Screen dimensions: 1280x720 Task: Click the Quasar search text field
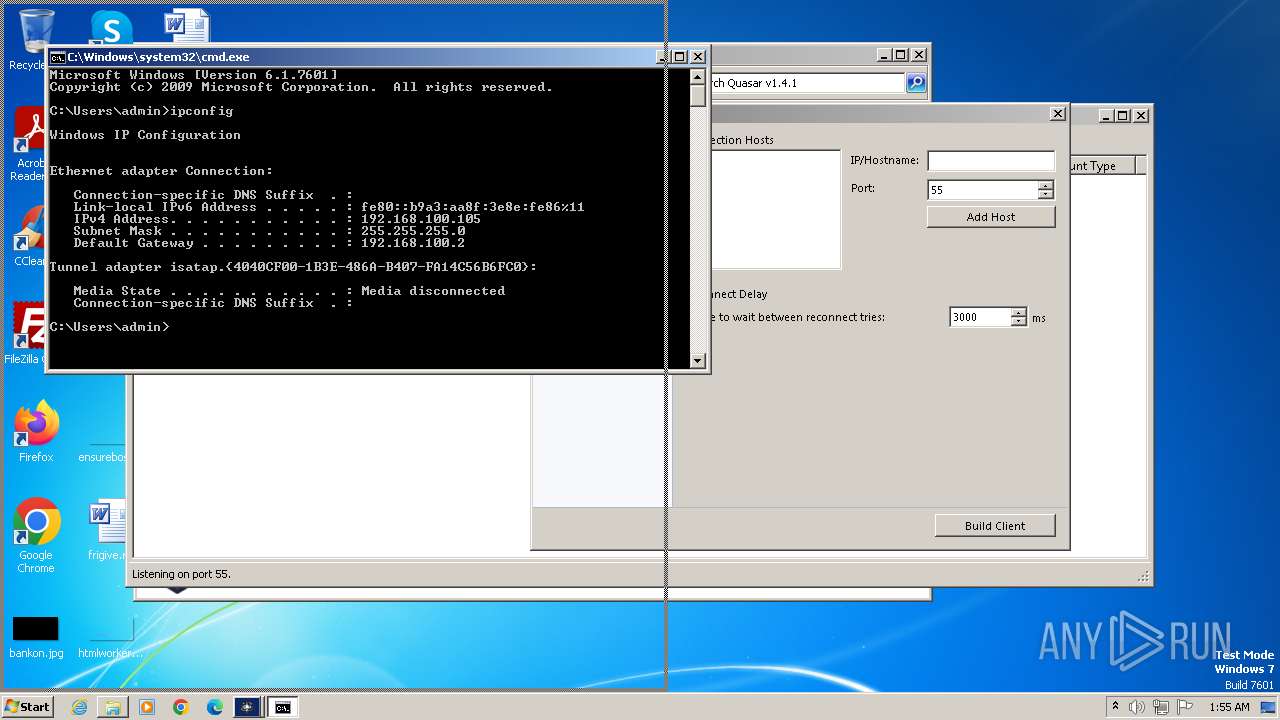pos(807,83)
